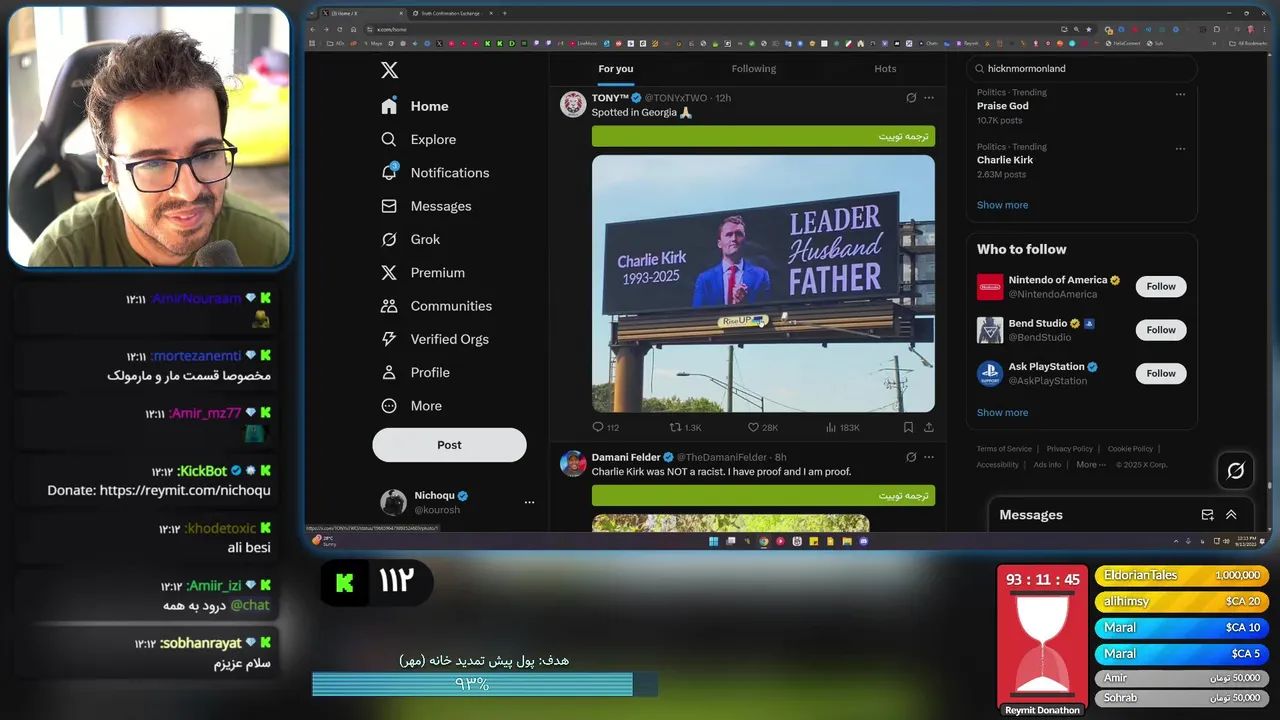Open more options on Damani Felder's tweet
The width and height of the screenshot is (1280, 720).
click(x=929, y=457)
